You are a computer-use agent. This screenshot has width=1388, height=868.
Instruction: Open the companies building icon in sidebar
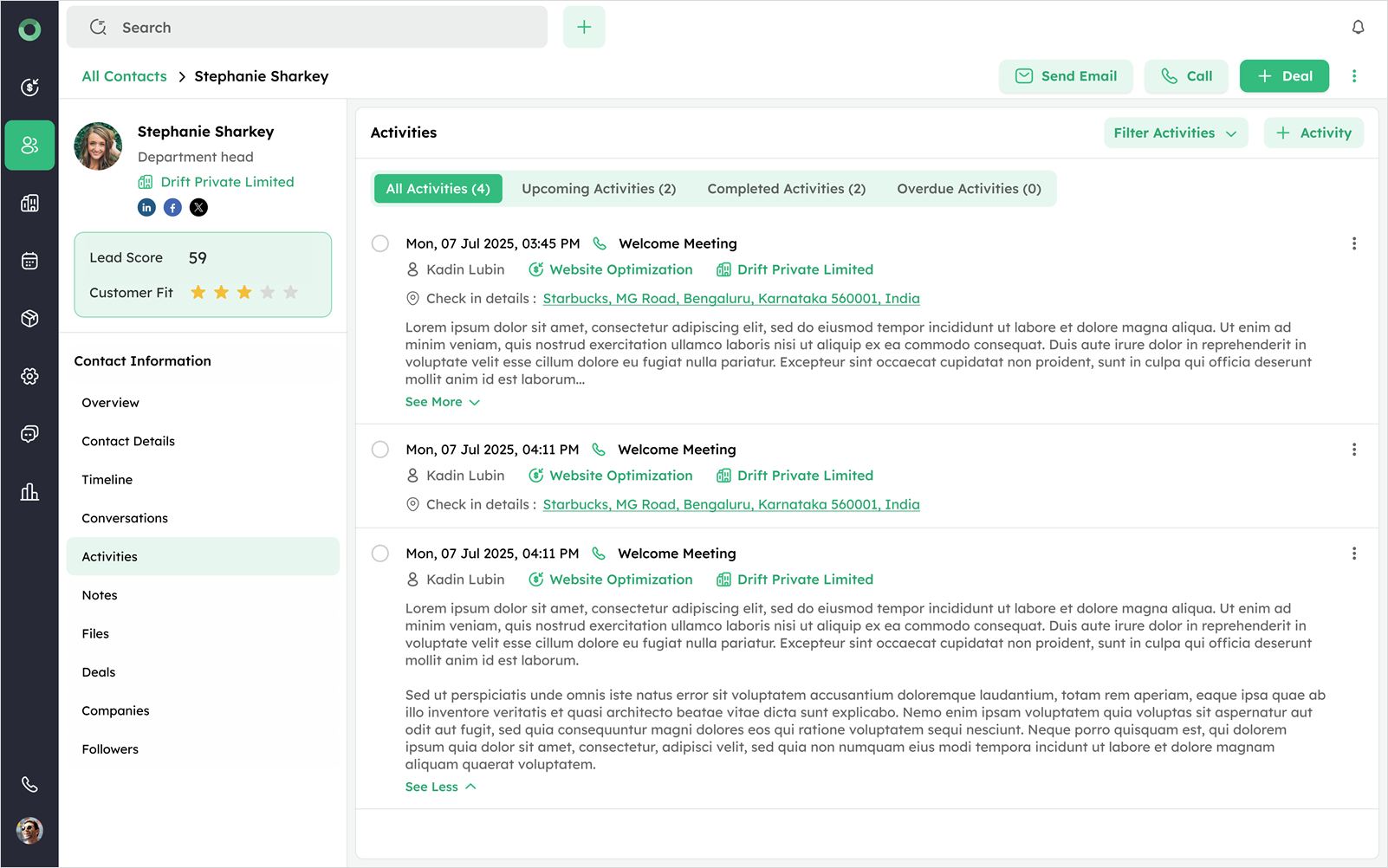click(x=29, y=204)
